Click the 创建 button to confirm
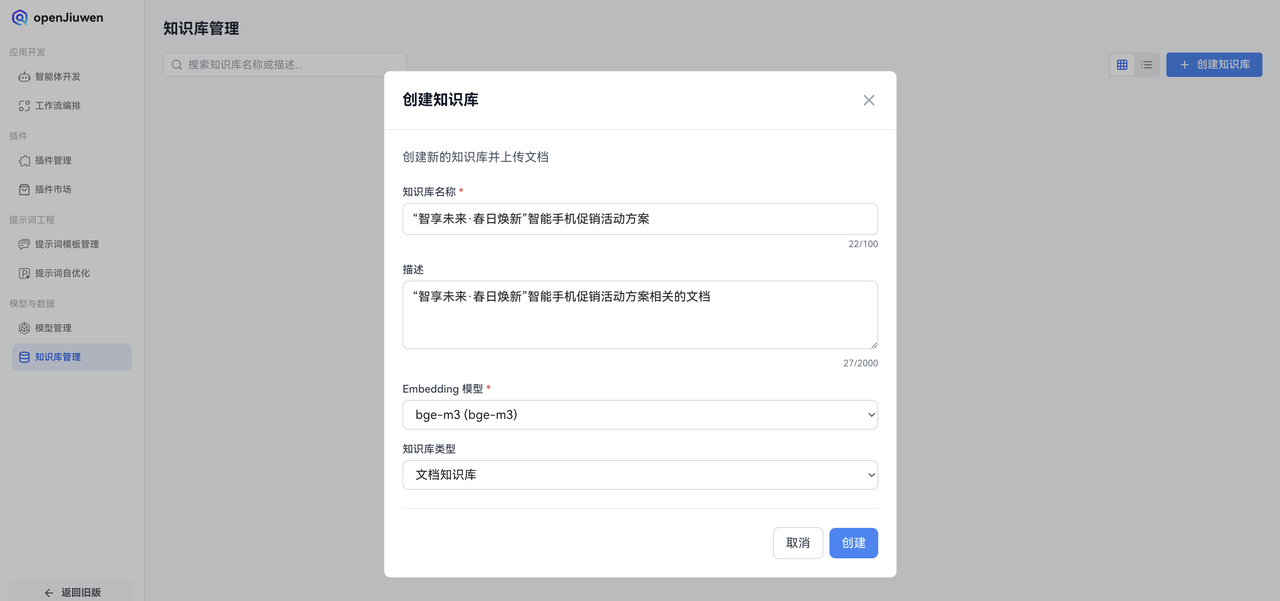Image resolution: width=1280 pixels, height=601 pixels. pos(853,542)
